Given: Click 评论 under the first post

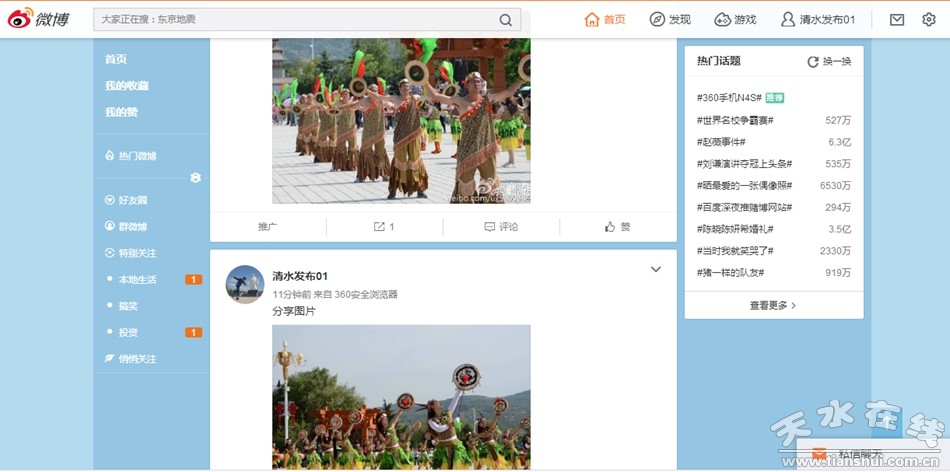Looking at the screenshot, I should click(x=502, y=227).
